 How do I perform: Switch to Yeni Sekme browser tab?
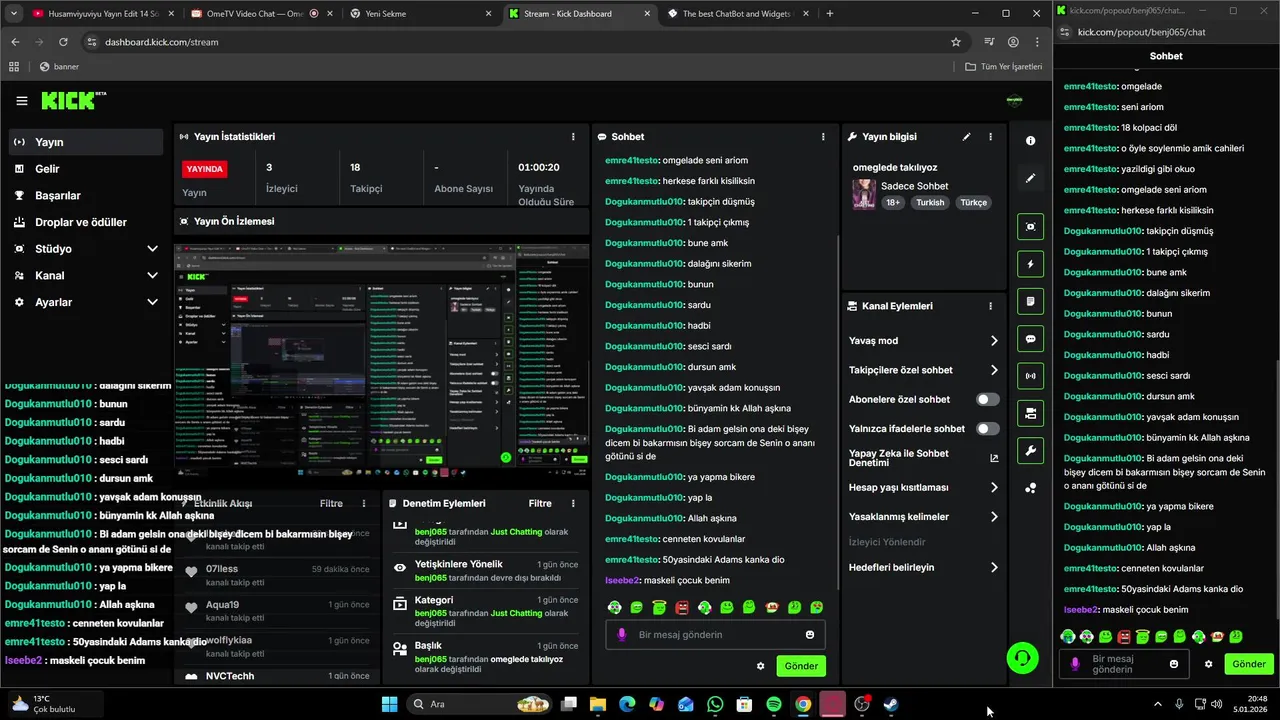click(x=418, y=14)
